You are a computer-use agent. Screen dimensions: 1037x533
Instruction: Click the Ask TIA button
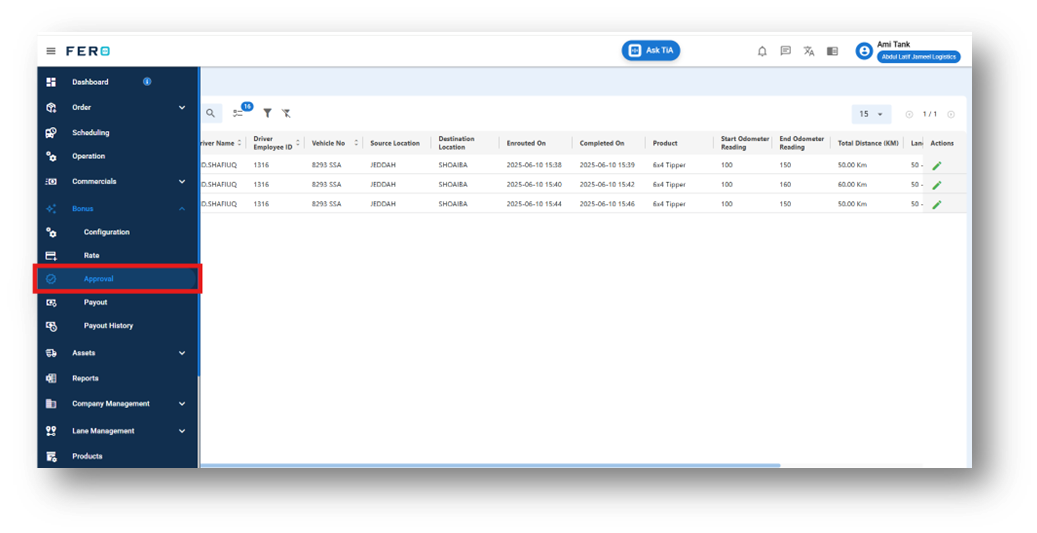pyautogui.click(x=651, y=51)
